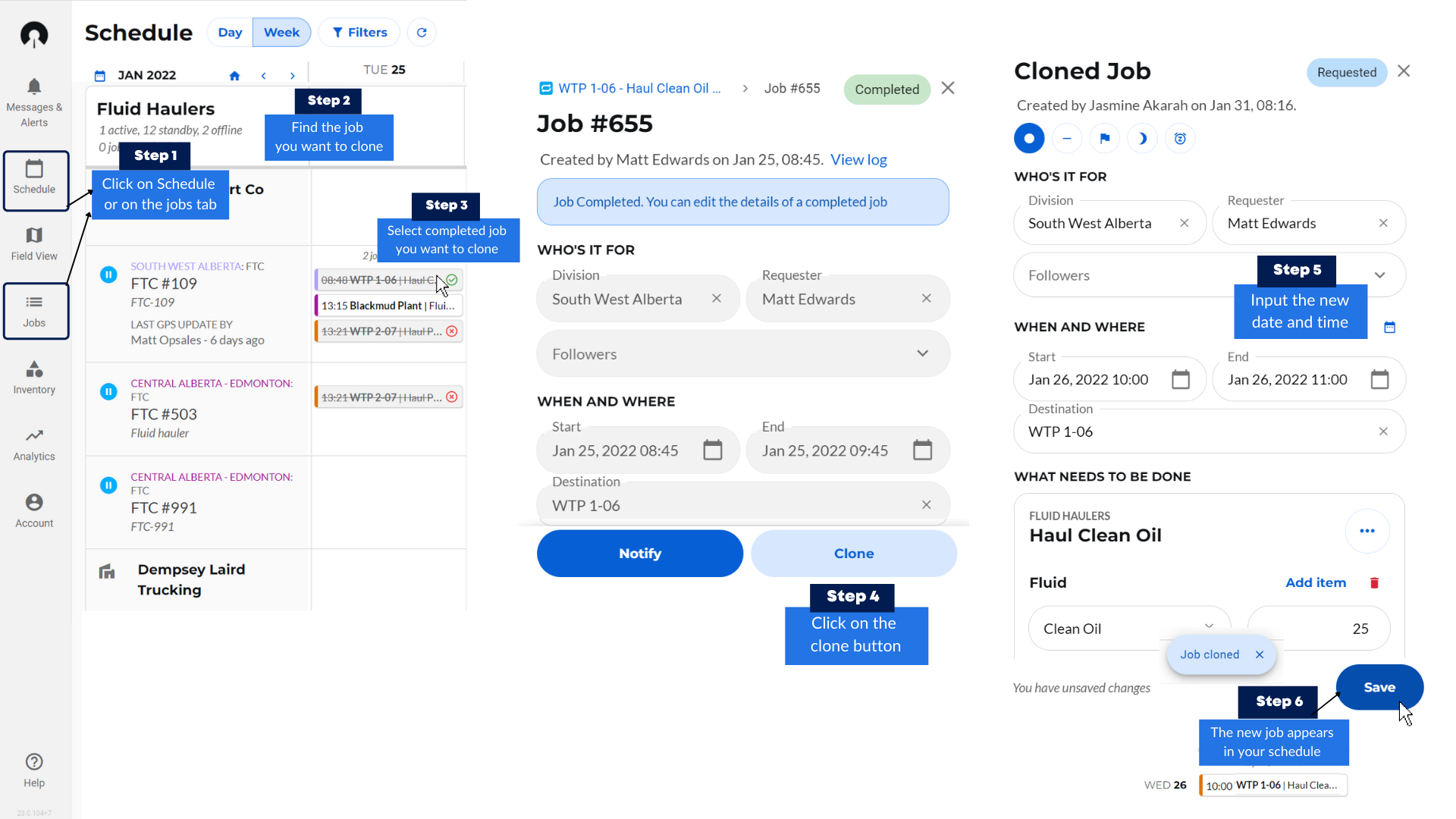Click the refresh schedule icon

[422, 33]
